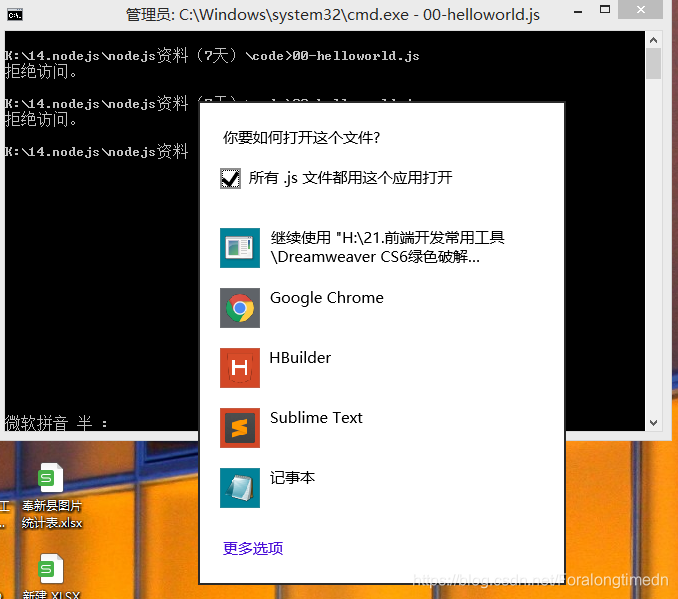Image resolution: width=678 pixels, height=599 pixels.
Task: Choose 记事本 text entry
Action: click(x=292, y=477)
